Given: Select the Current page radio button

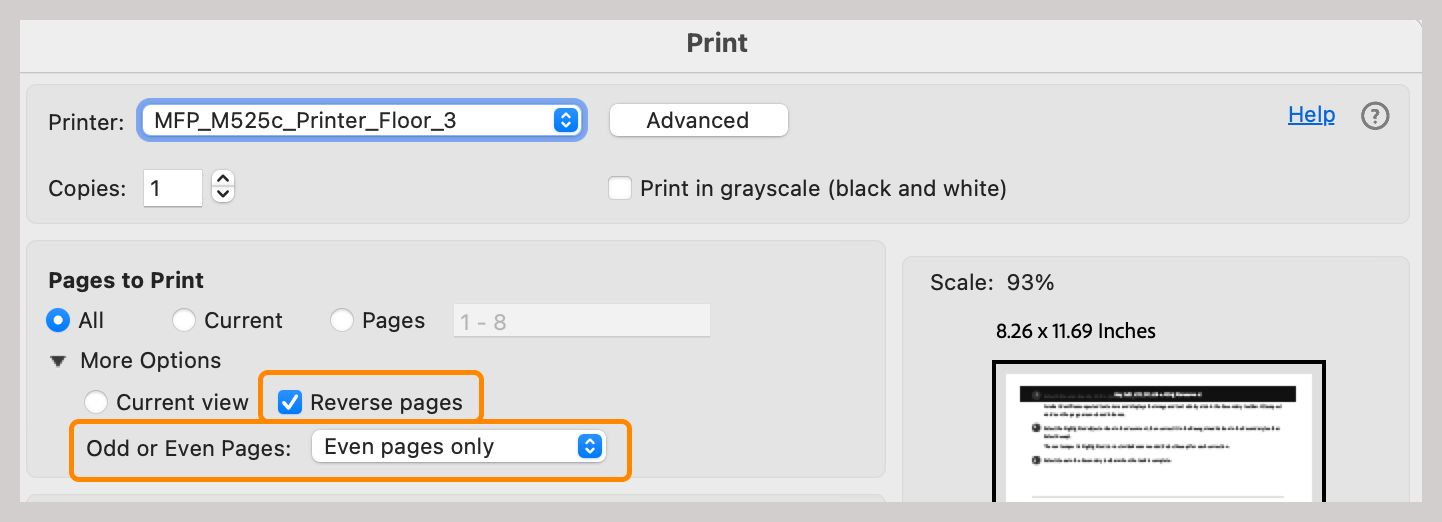Looking at the screenshot, I should (x=184, y=321).
